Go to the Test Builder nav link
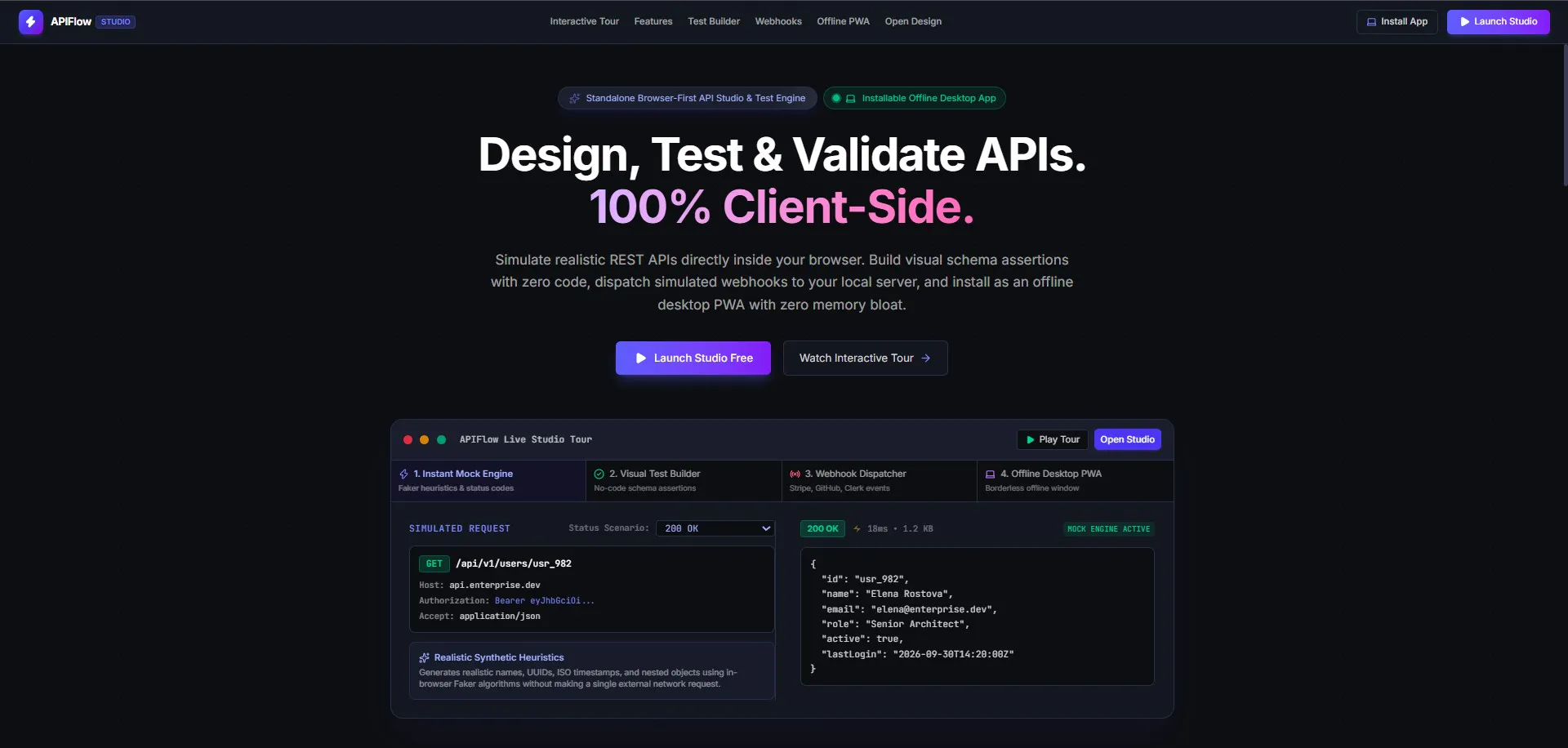Viewport: 1568px width, 748px height. (x=714, y=22)
